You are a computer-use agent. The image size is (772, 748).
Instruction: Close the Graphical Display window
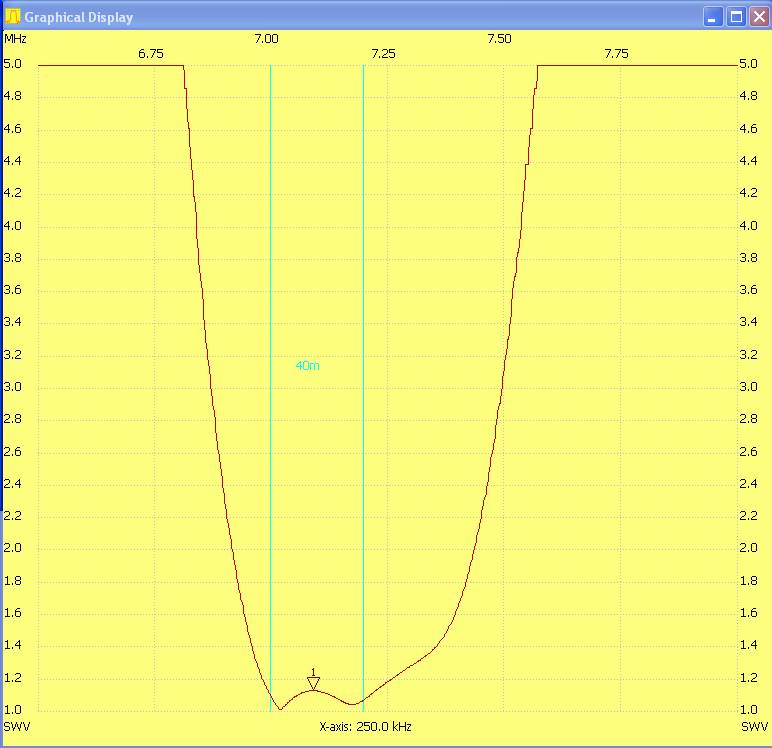click(757, 17)
